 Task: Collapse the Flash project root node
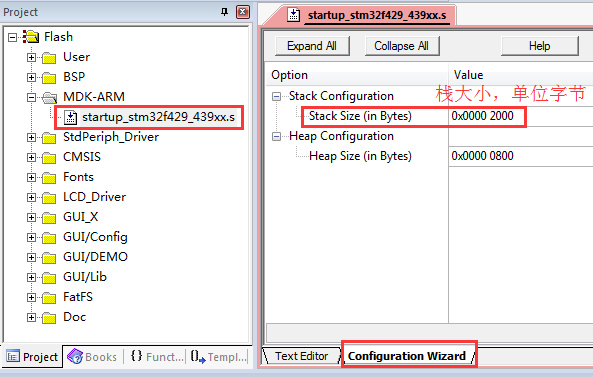click(12, 37)
